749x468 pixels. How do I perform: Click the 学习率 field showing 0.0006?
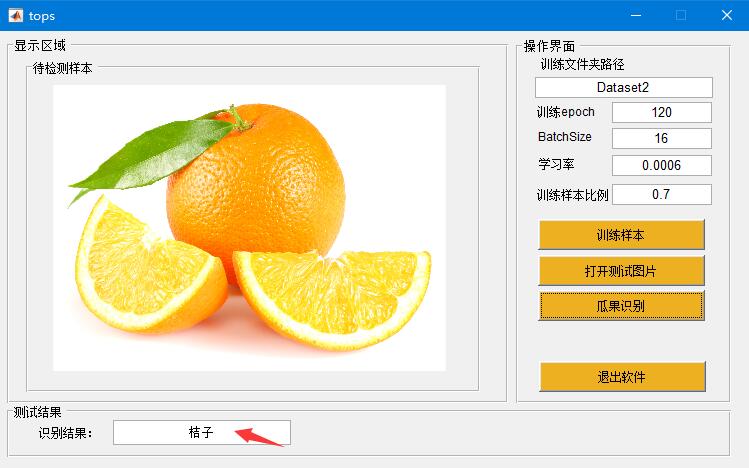point(662,165)
